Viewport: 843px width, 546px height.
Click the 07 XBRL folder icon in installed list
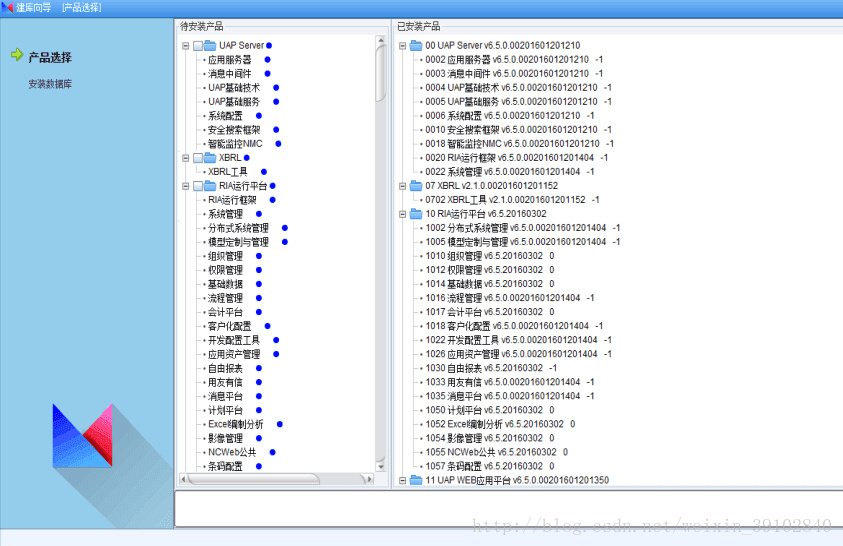[416, 186]
